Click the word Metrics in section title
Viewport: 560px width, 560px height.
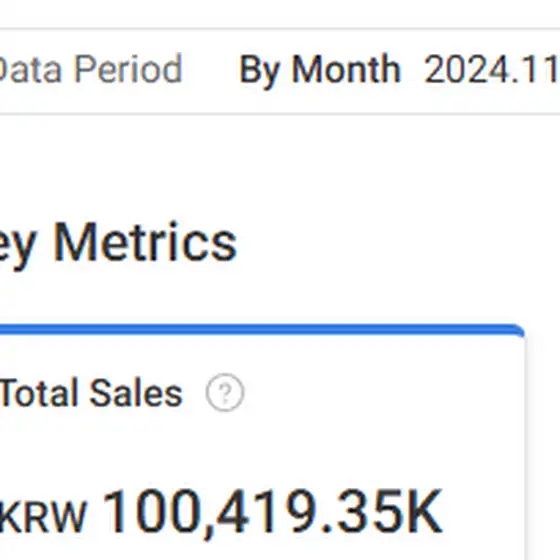(145, 242)
